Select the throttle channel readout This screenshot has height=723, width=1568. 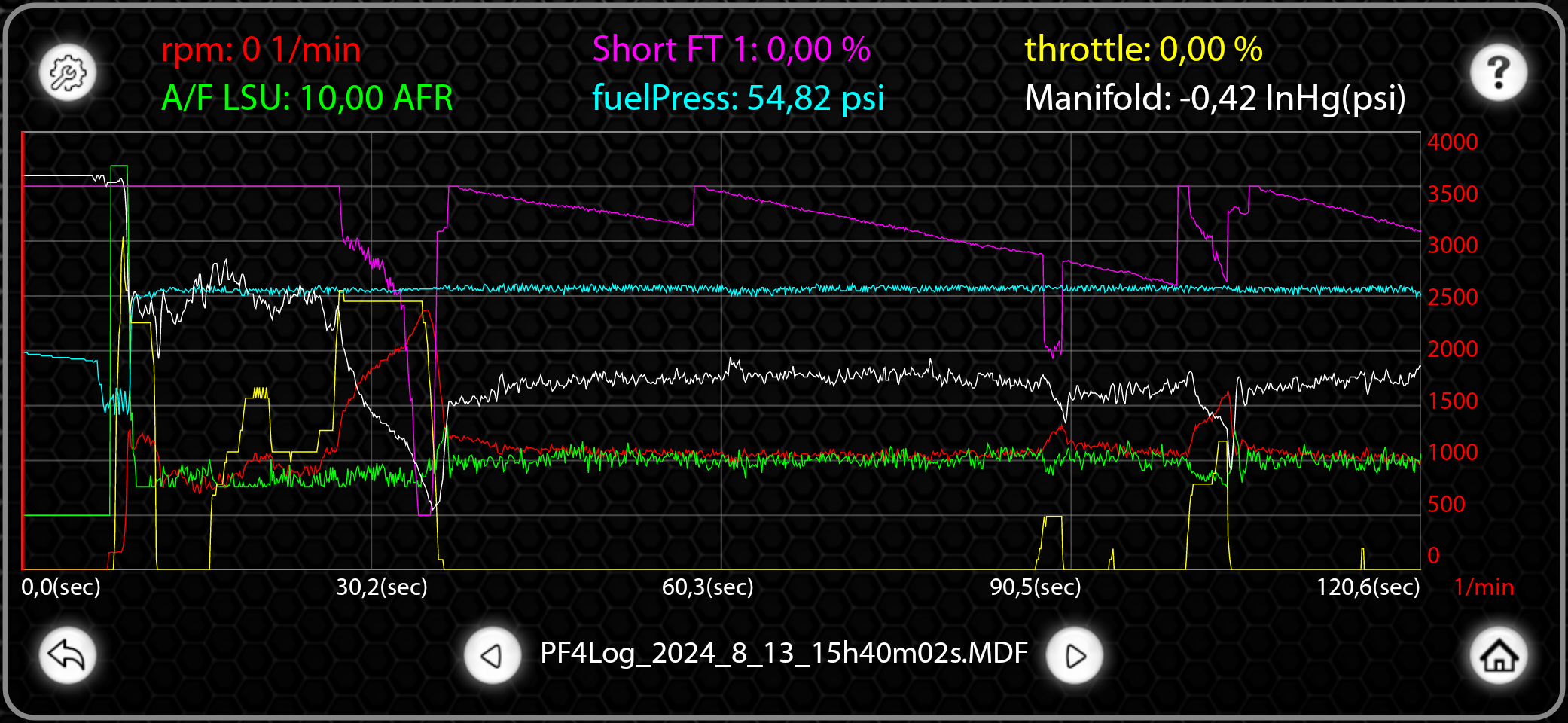[1143, 50]
